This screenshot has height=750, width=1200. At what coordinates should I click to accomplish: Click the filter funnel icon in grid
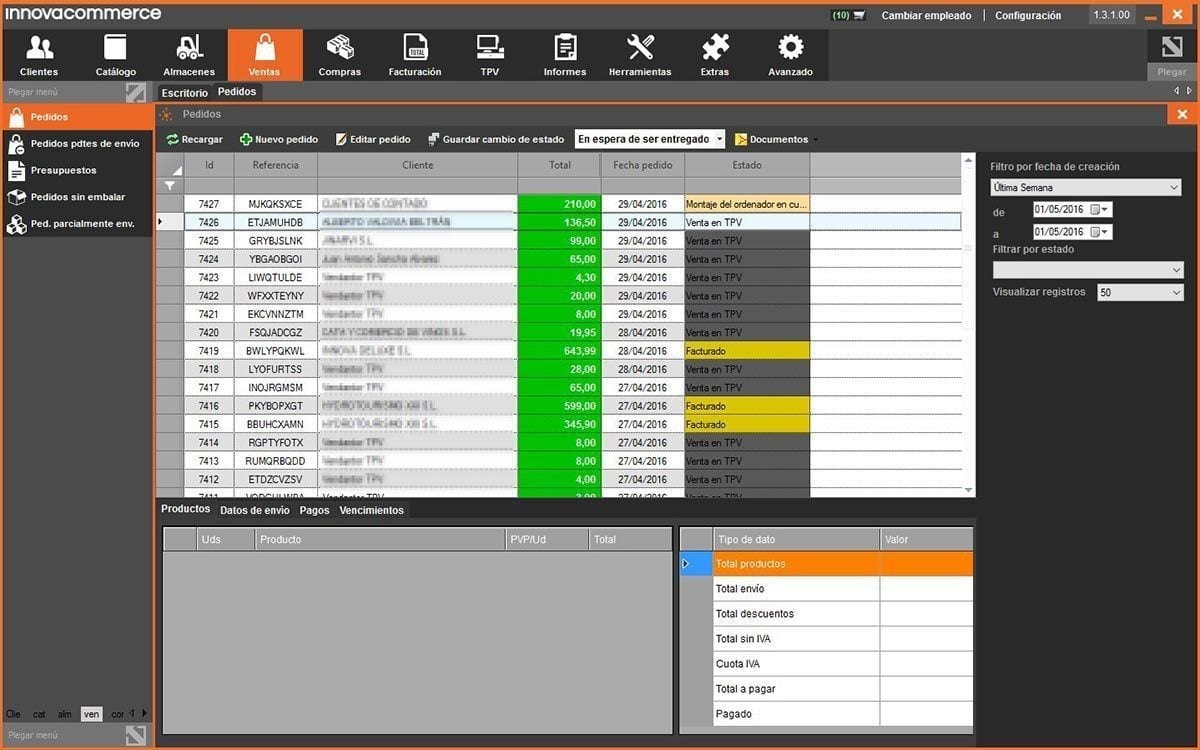coord(170,186)
